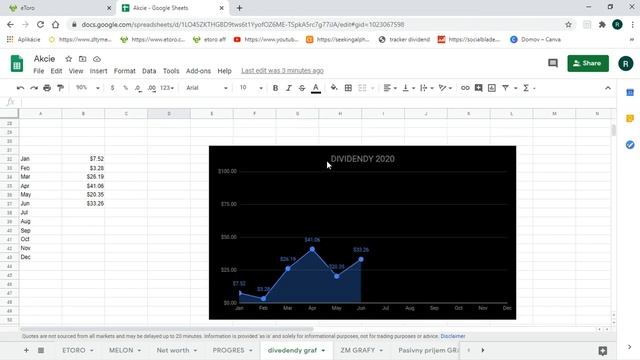Open text rotation dropdown
The height and width of the screenshot is (360, 640).
[x=445, y=88]
